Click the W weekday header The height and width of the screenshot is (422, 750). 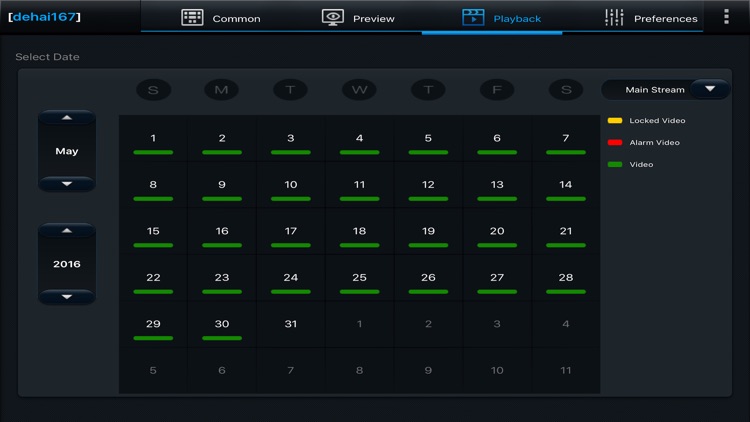coord(359,89)
